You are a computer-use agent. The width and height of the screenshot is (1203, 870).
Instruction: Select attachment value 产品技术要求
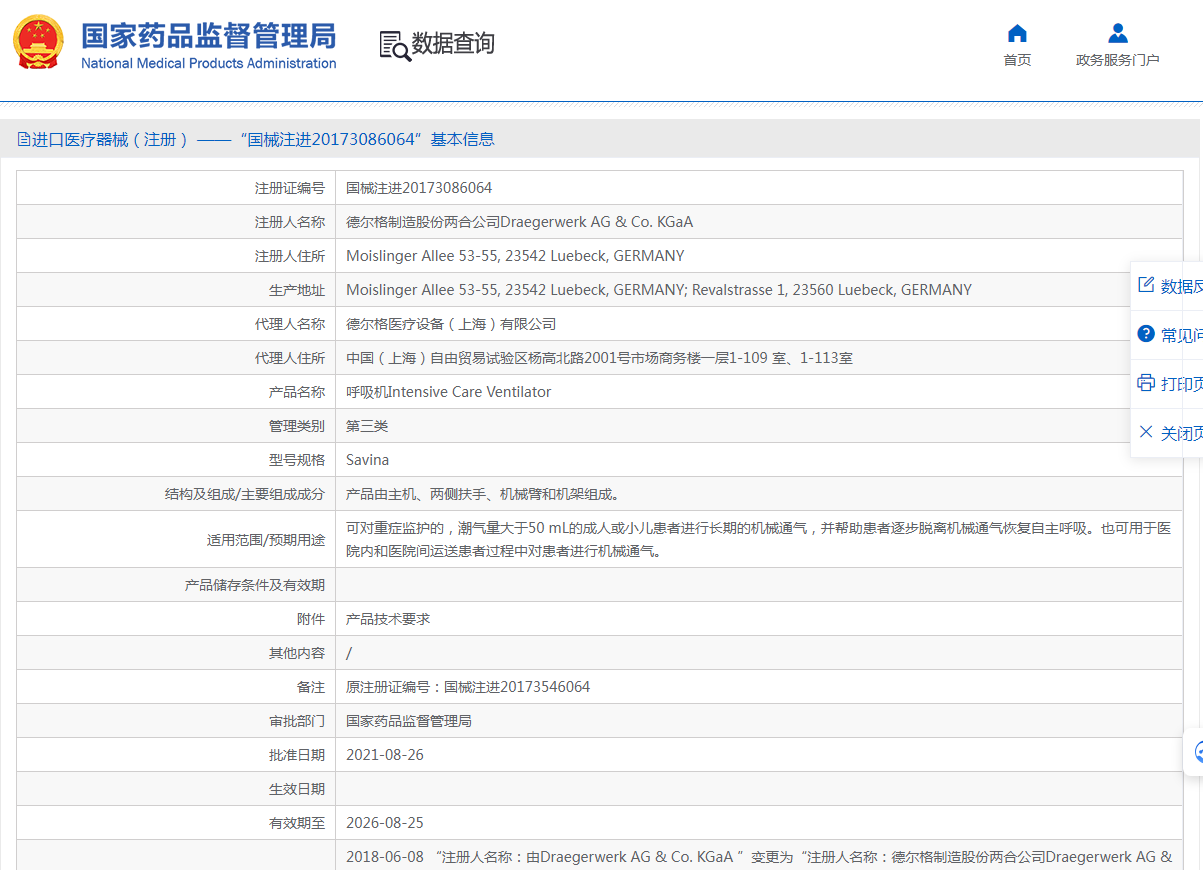click(x=388, y=619)
